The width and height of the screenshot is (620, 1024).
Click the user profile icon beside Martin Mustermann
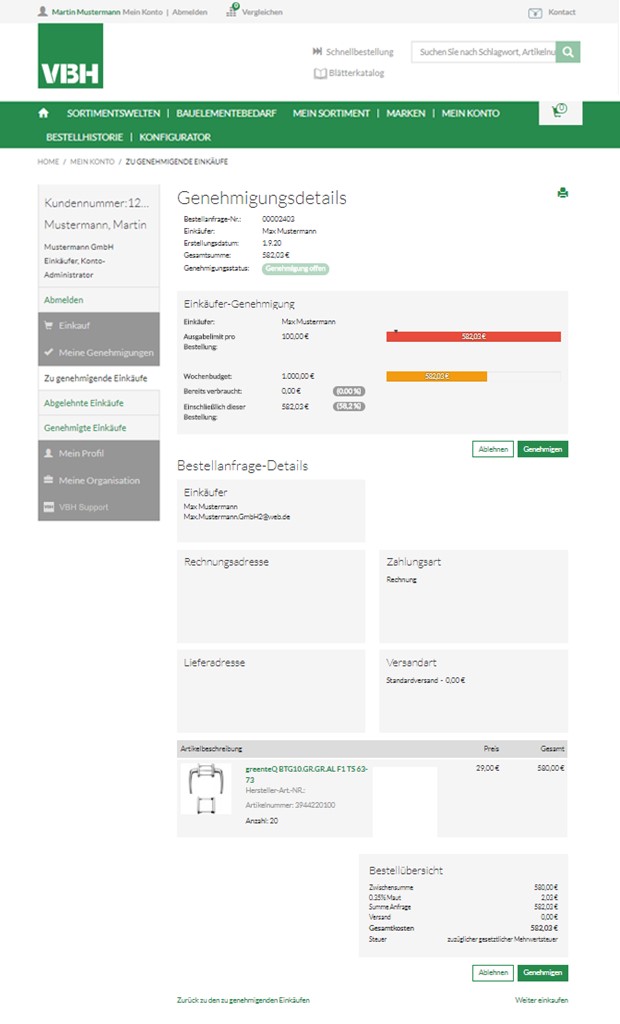pos(42,11)
